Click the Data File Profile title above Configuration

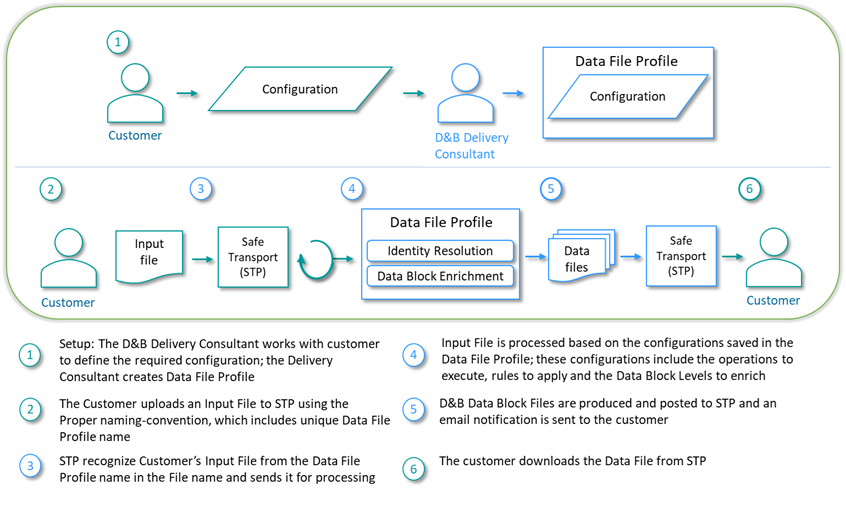click(626, 61)
